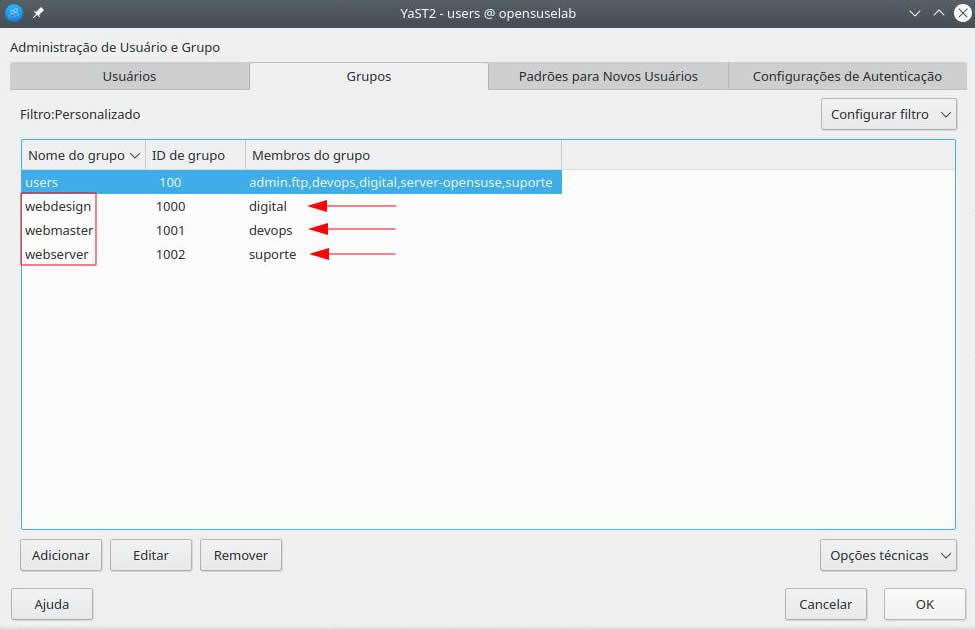Screen dimensions: 975x630
Task: Select the Configurações de Autenticação tab
Action: [x=846, y=76]
